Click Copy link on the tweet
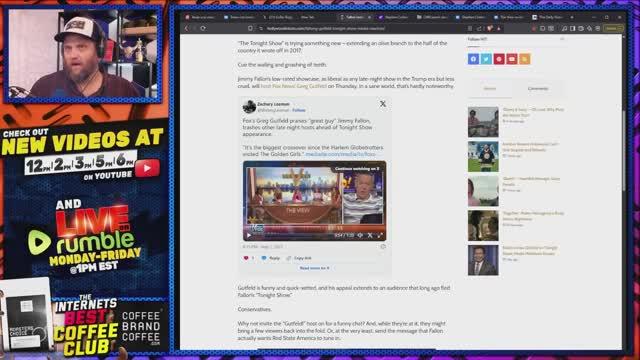640x360 pixels. pyautogui.click(x=299, y=258)
